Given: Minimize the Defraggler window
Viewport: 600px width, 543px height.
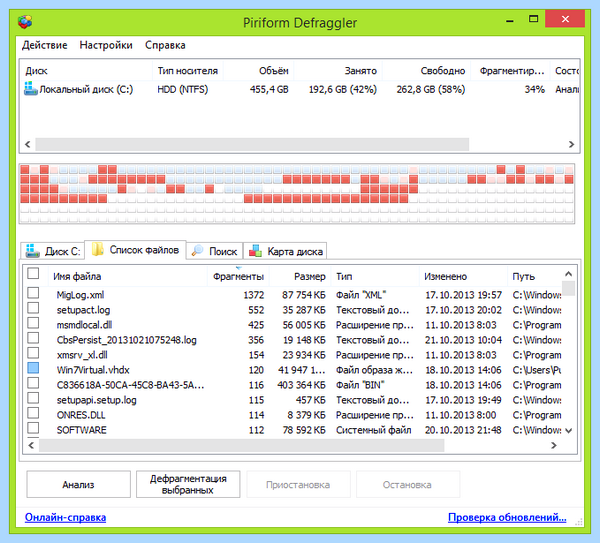Looking at the screenshot, I should click(x=509, y=20).
